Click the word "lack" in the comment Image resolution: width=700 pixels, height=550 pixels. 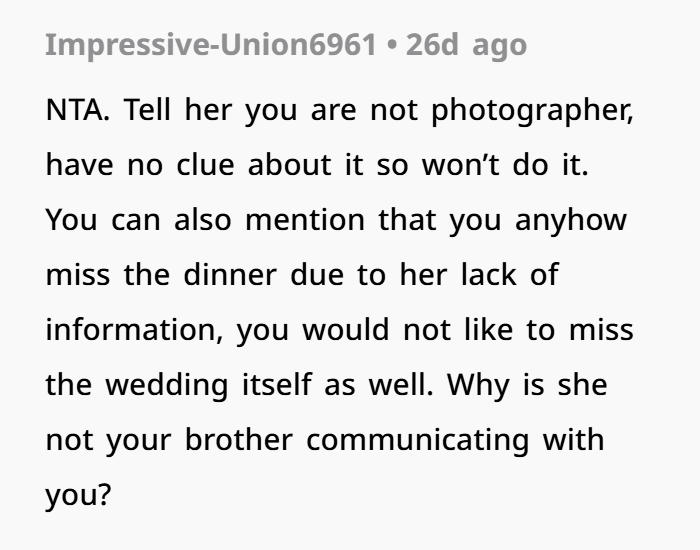pyautogui.click(x=484, y=274)
